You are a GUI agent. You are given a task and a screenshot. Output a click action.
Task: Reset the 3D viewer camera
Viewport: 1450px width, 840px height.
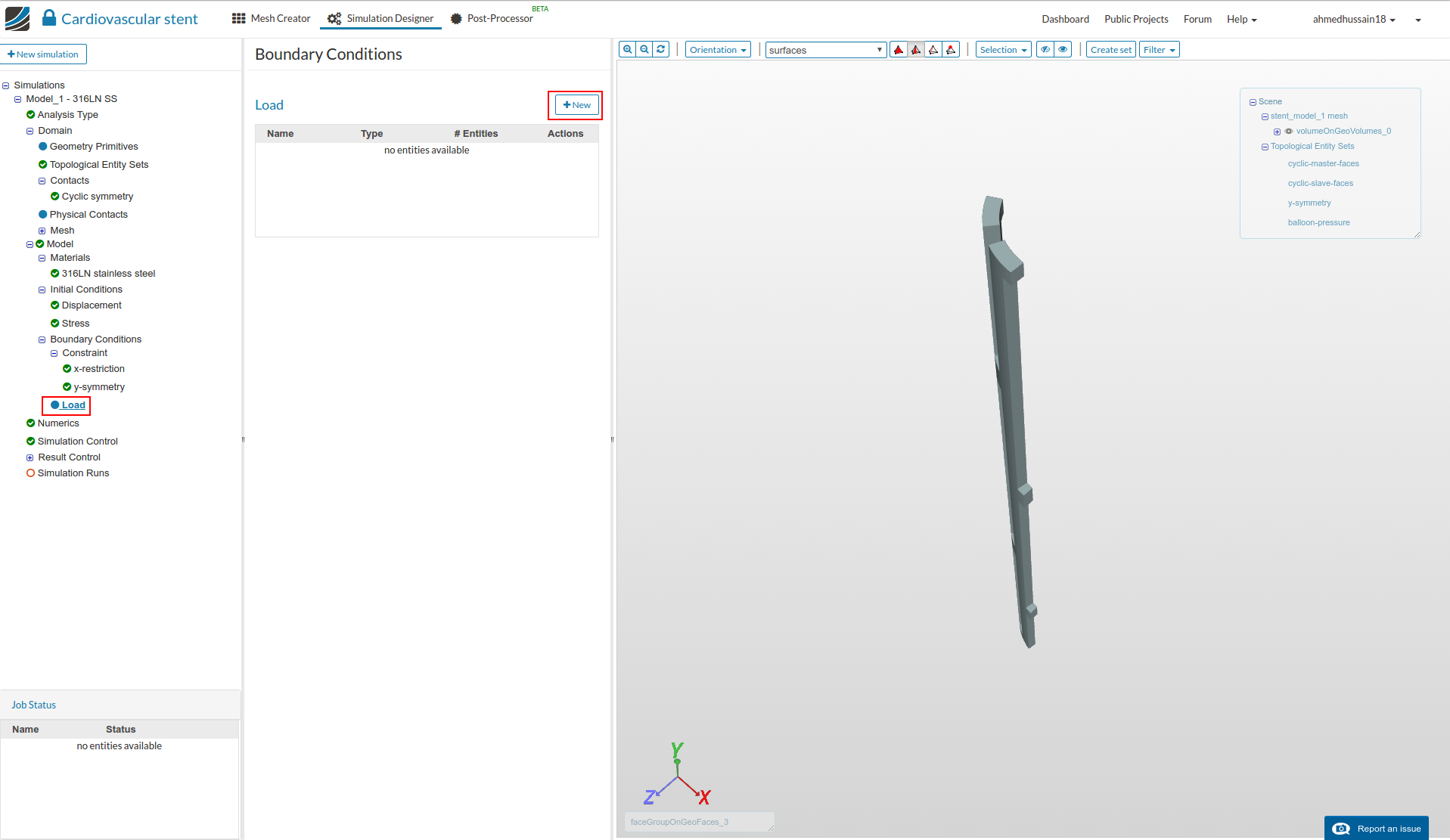[661, 50]
